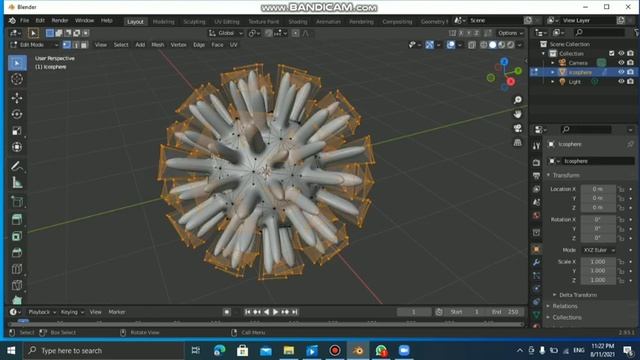Image resolution: width=640 pixels, height=360 pixels.
Task: Open the Tool properties tab
Action: pyautogui.click(x=536, y=146)
